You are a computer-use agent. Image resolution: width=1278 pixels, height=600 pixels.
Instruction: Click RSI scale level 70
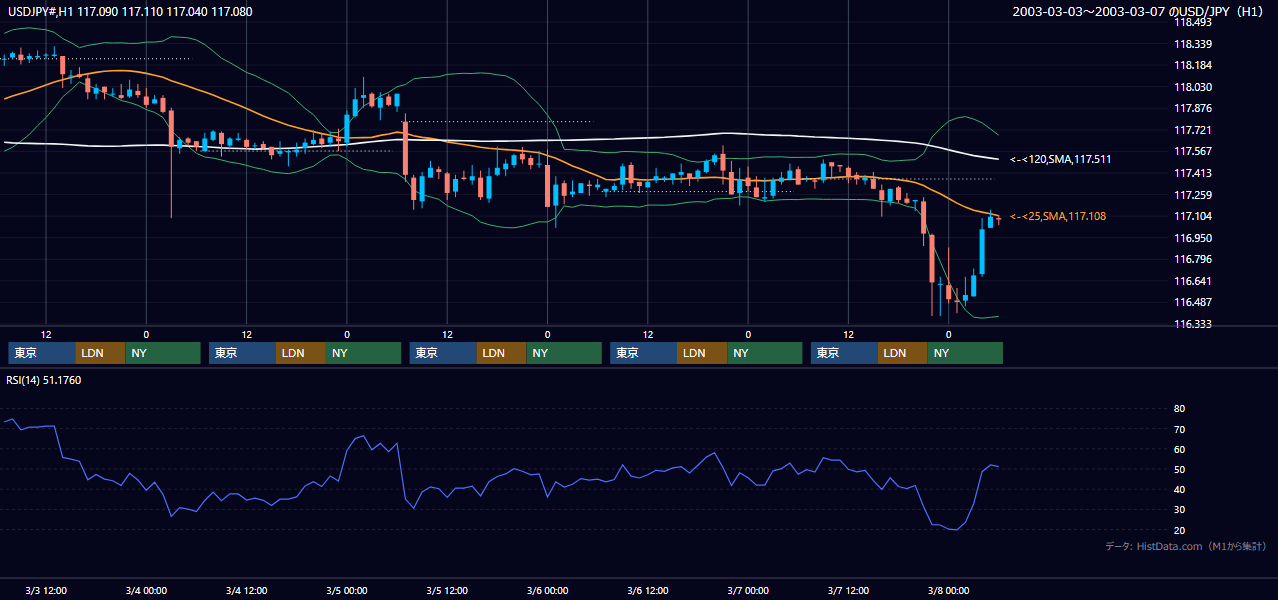pos(1179,429)
